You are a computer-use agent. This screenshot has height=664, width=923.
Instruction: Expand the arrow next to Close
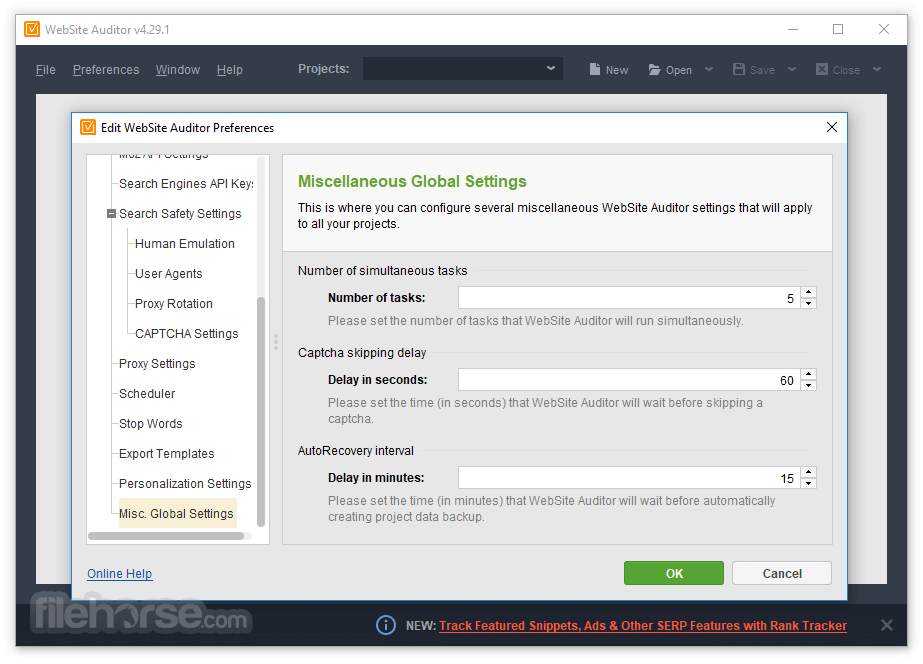pyautogui.click(x=877, y=69)
